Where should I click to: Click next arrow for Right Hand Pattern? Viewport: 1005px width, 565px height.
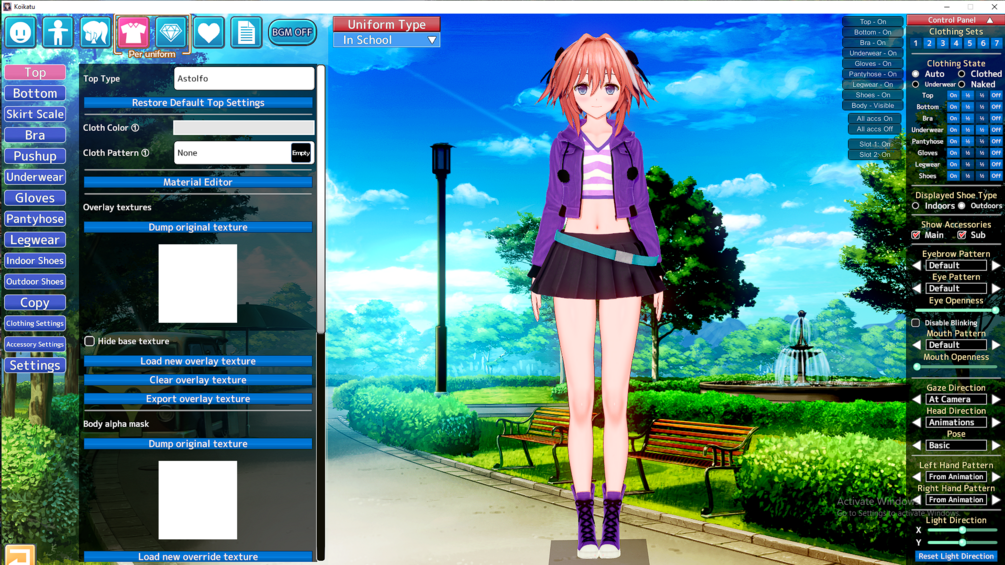click(996, 500)
